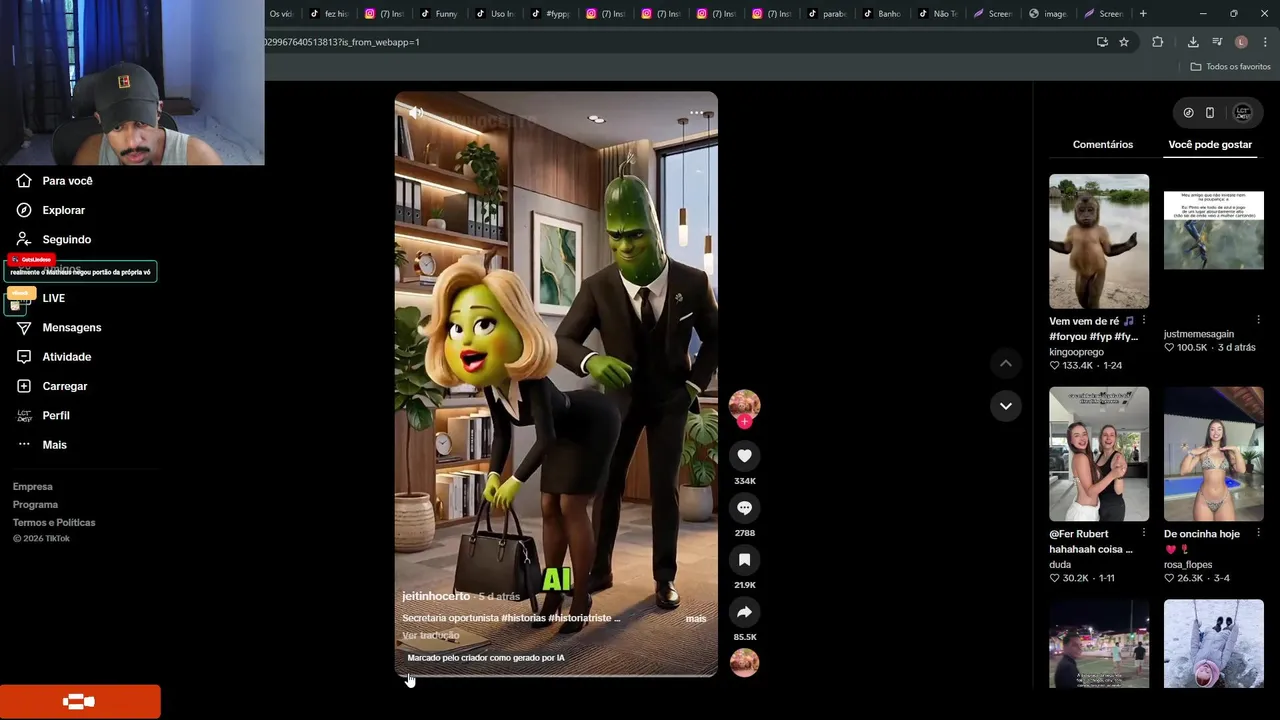The image size is (1280, 720).
Task: Open jeitinhocerto creator username
Action: tap(436, 596)
